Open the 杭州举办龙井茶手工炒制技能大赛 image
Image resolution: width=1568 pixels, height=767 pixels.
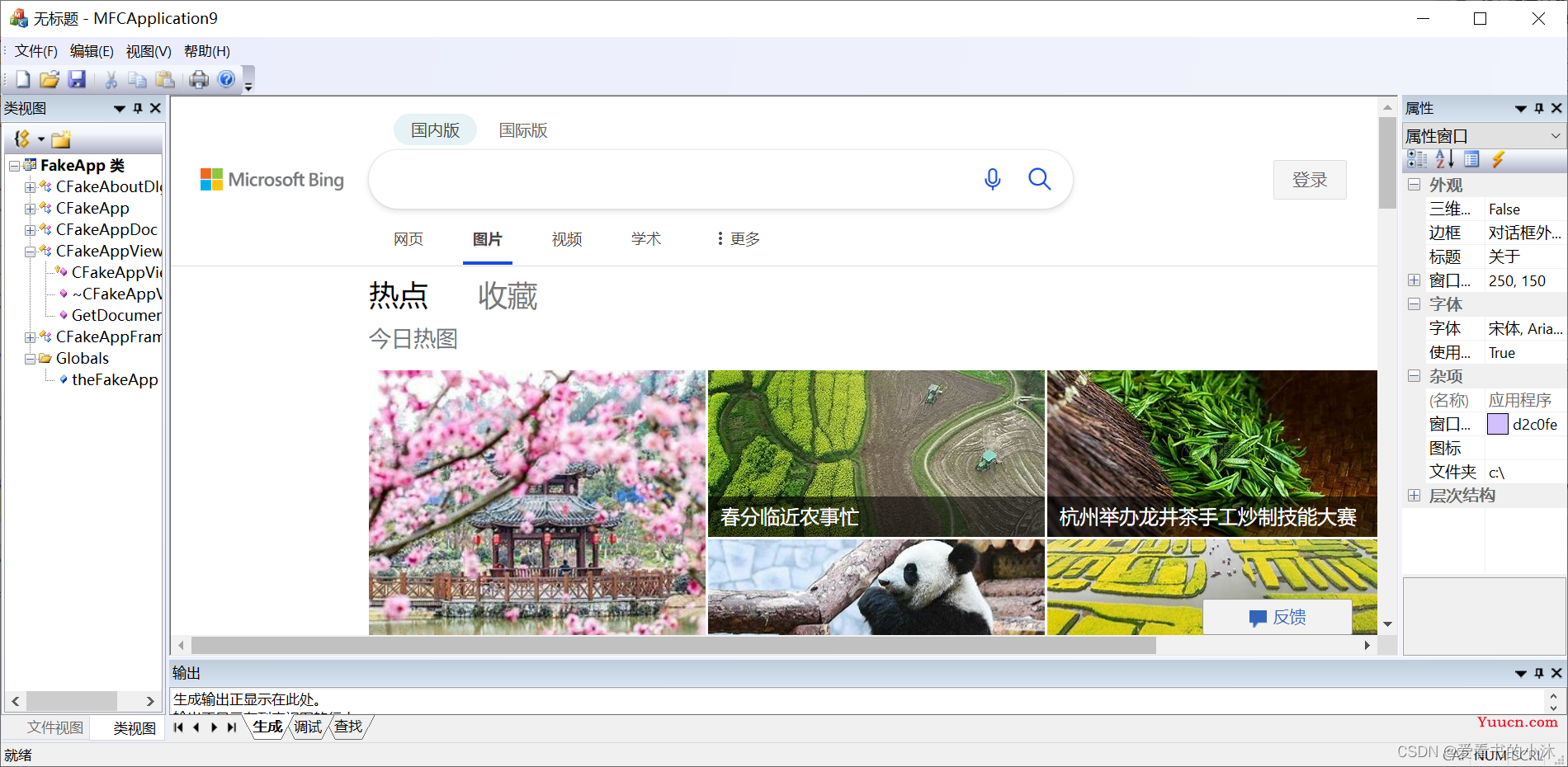click(1212, 454)
